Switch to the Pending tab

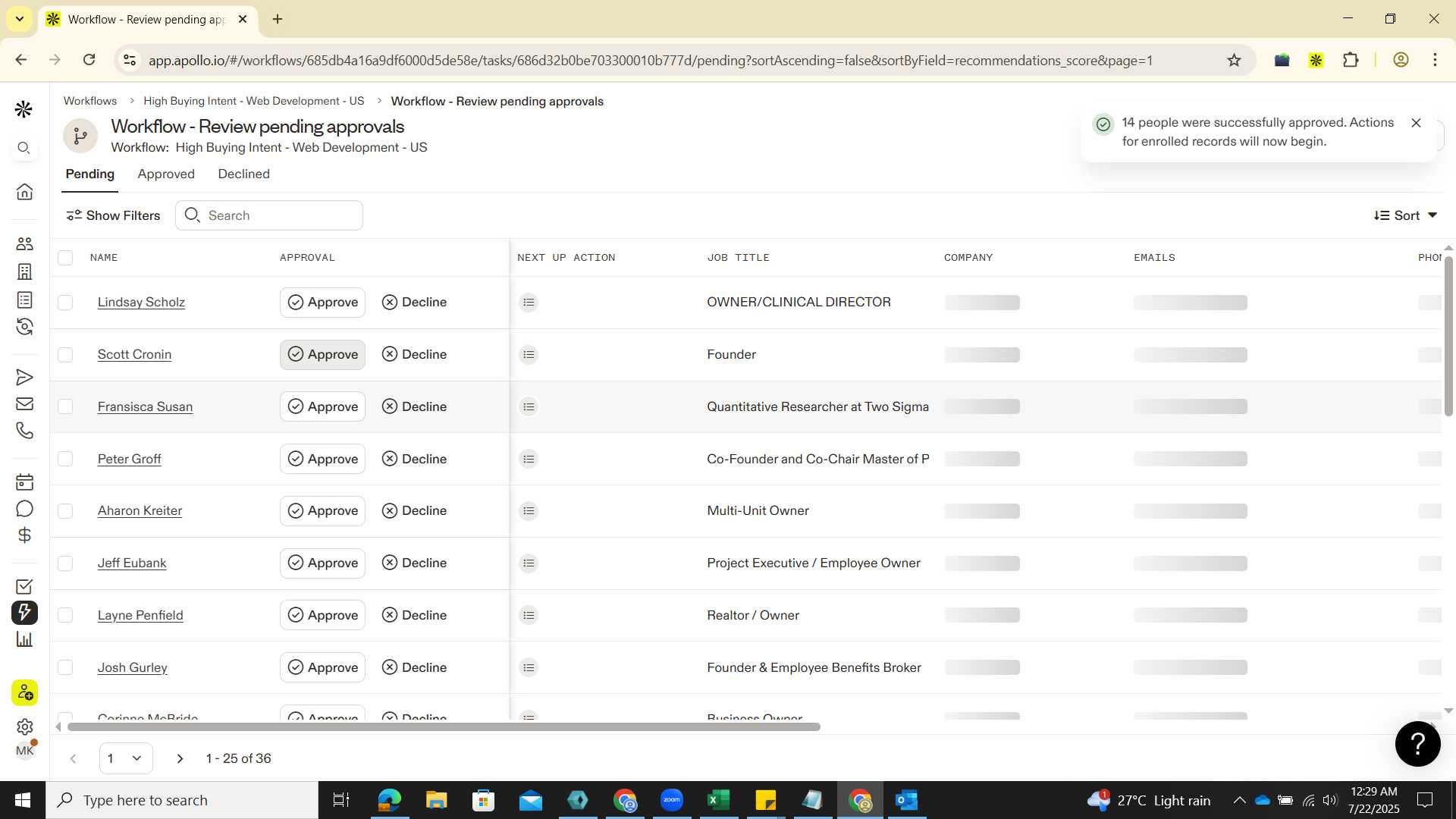(90, 174)
